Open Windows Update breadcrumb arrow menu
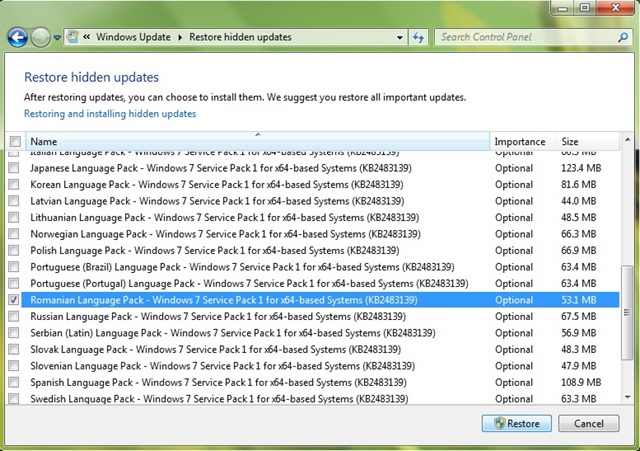 [x=180, y=37]
